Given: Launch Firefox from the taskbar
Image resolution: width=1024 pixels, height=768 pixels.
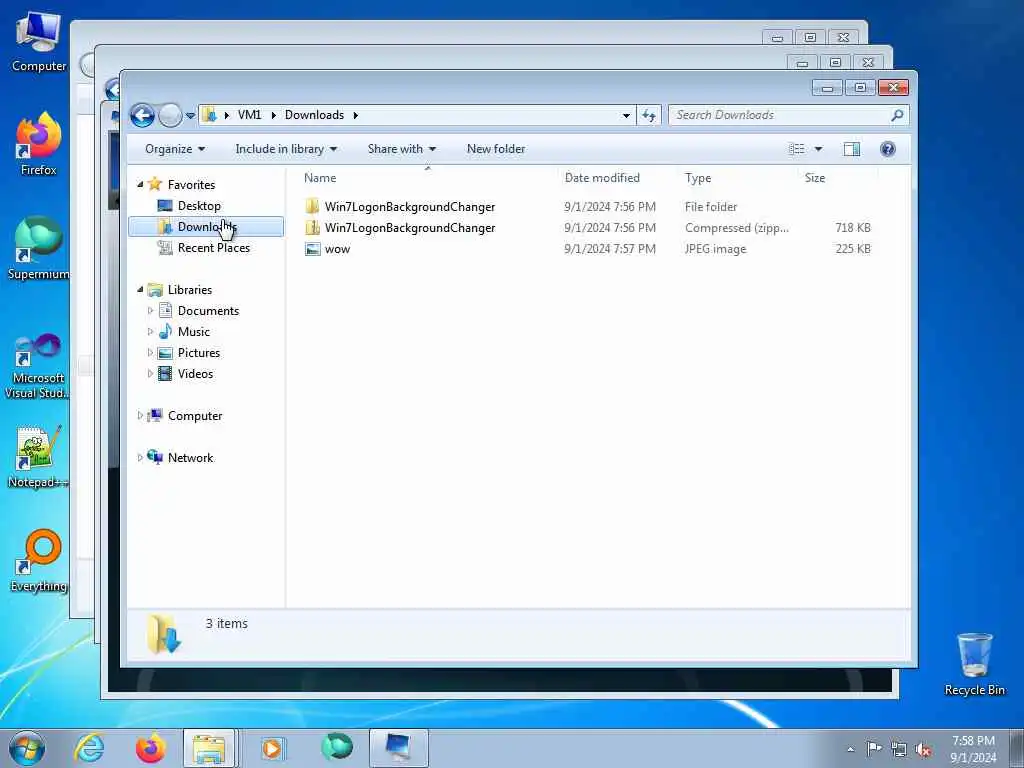Looking at the screenshot, I should click(150, 748).
